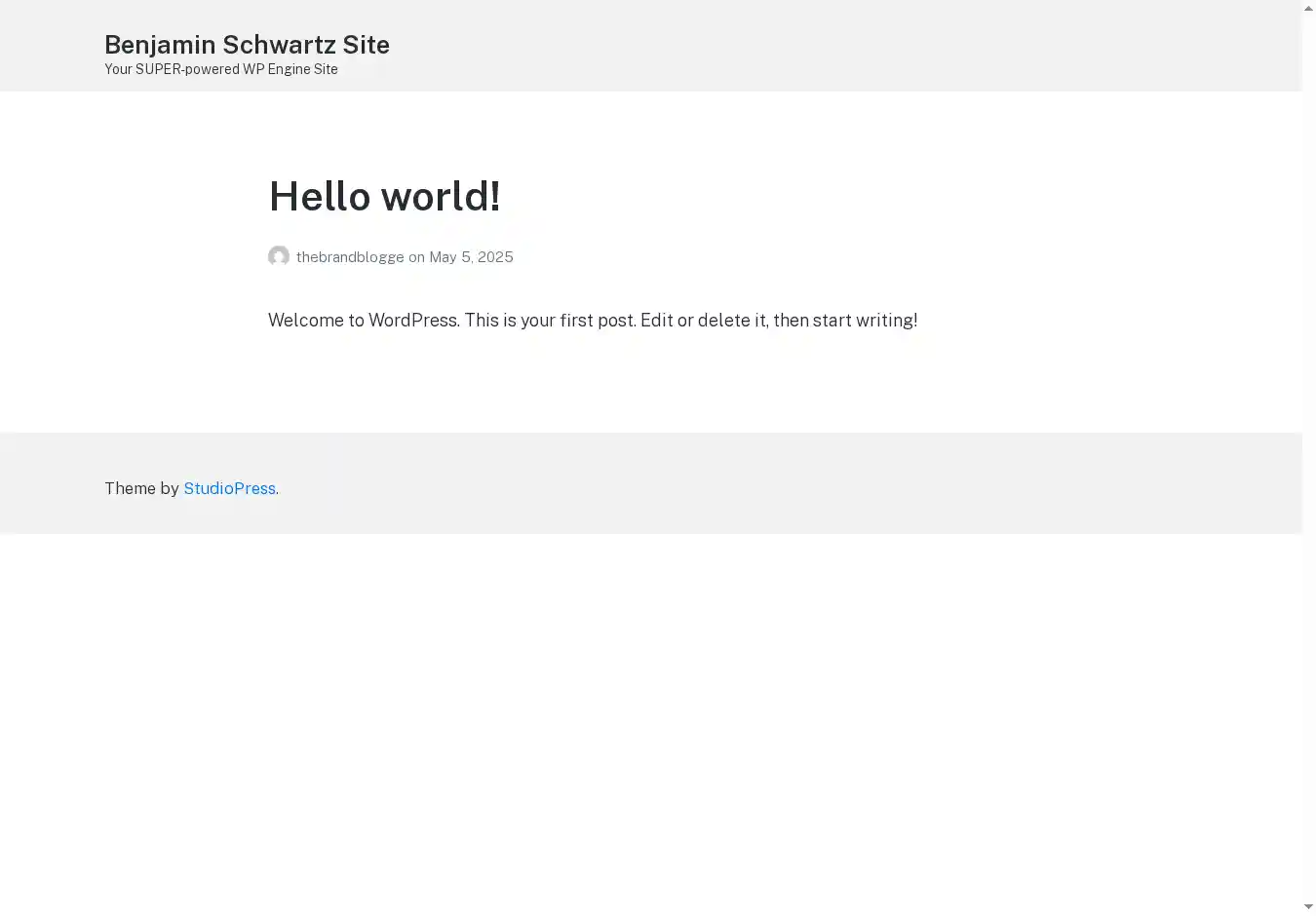Open the Benjamin Schwartz Site home link
1316x916 pixels.
pyautogui.click(x=247, y=45)
